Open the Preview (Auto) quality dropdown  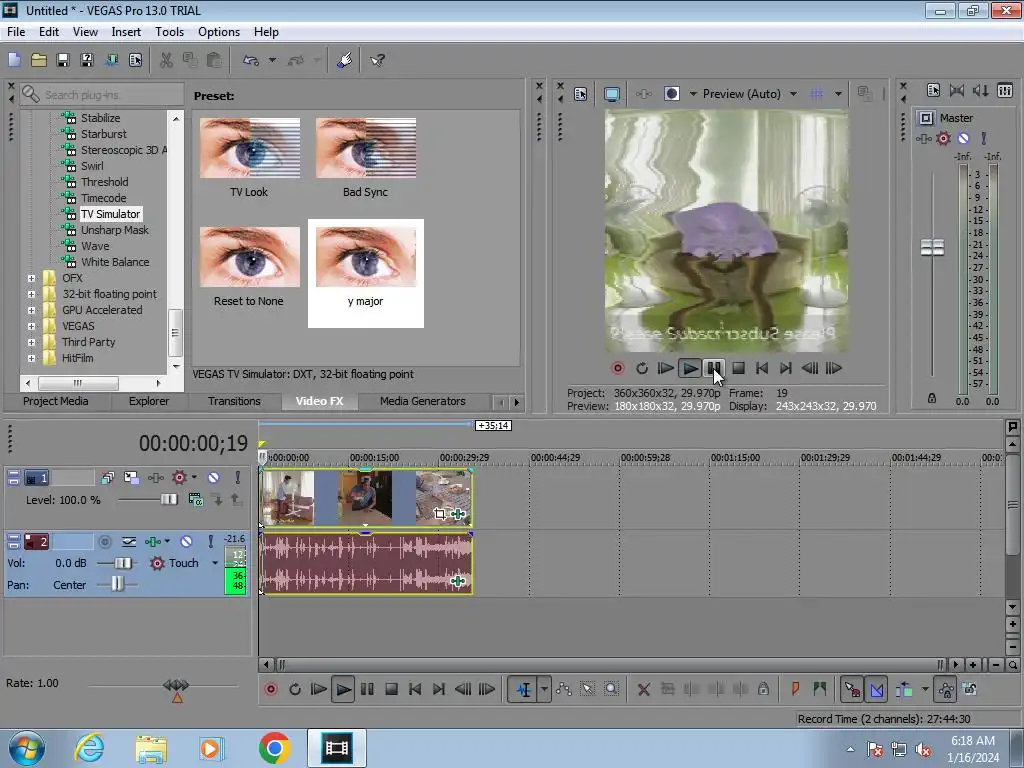[793, 94]
